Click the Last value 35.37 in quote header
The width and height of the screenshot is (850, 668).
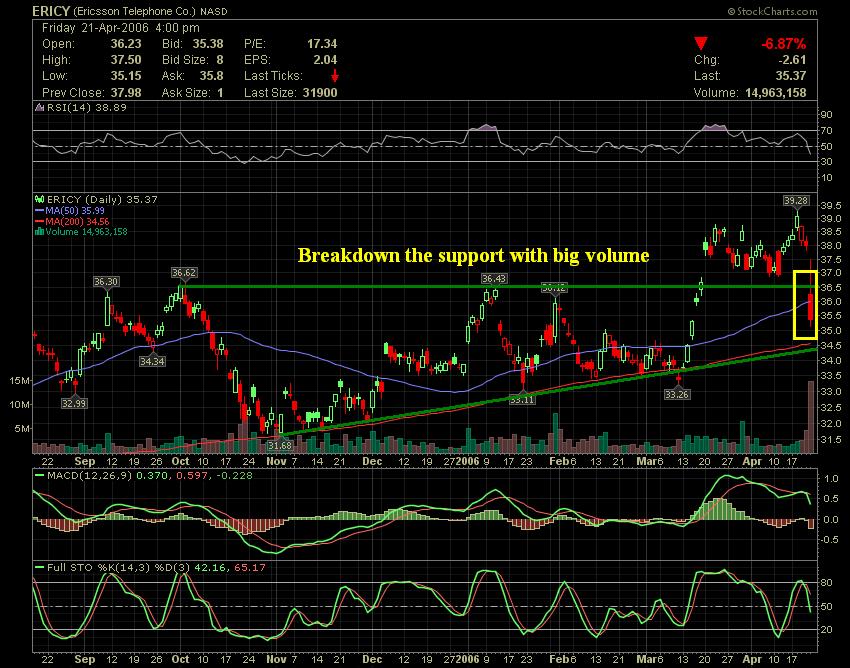791,76
